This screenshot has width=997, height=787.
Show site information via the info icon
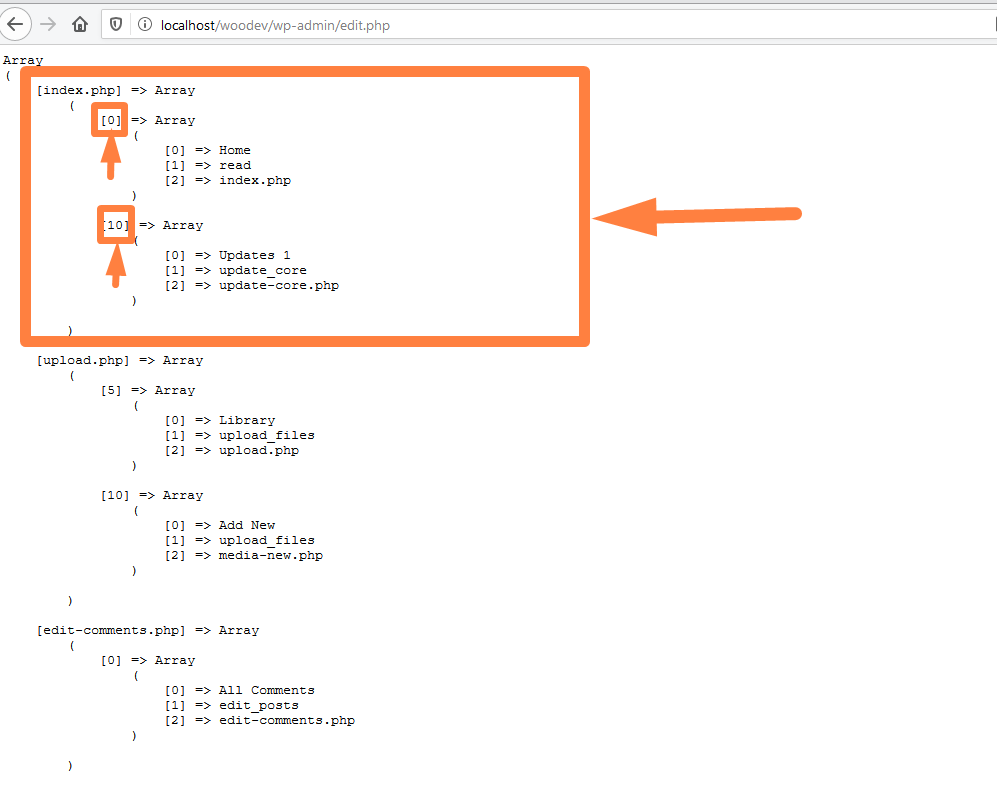click(x=145, y=25)
